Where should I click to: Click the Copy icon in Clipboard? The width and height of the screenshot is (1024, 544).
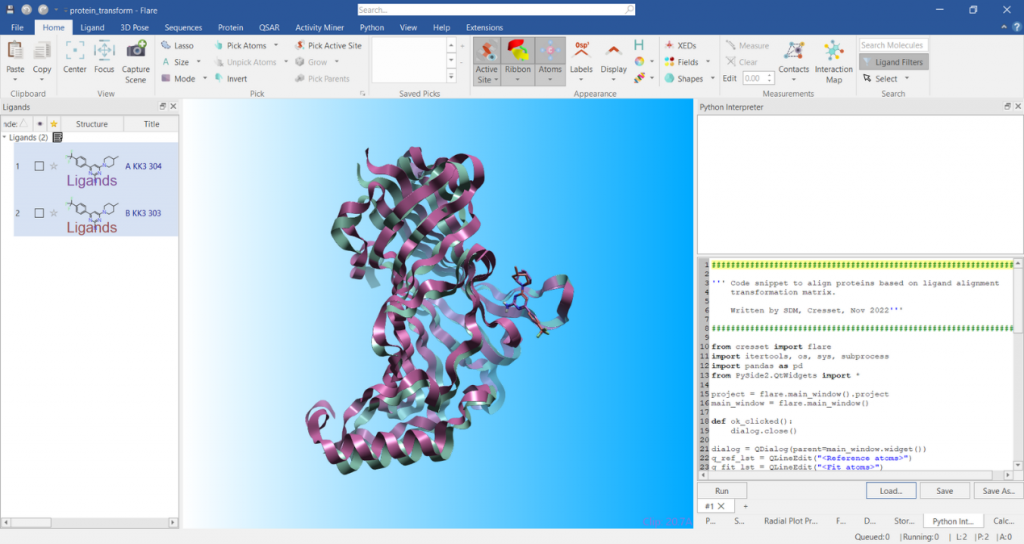click(42, 51)
